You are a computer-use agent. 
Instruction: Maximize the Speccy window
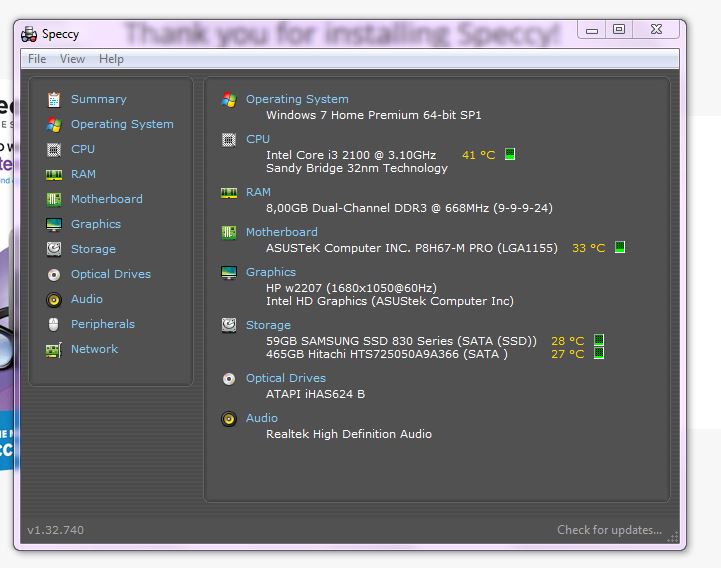click(x=619, y=29)
